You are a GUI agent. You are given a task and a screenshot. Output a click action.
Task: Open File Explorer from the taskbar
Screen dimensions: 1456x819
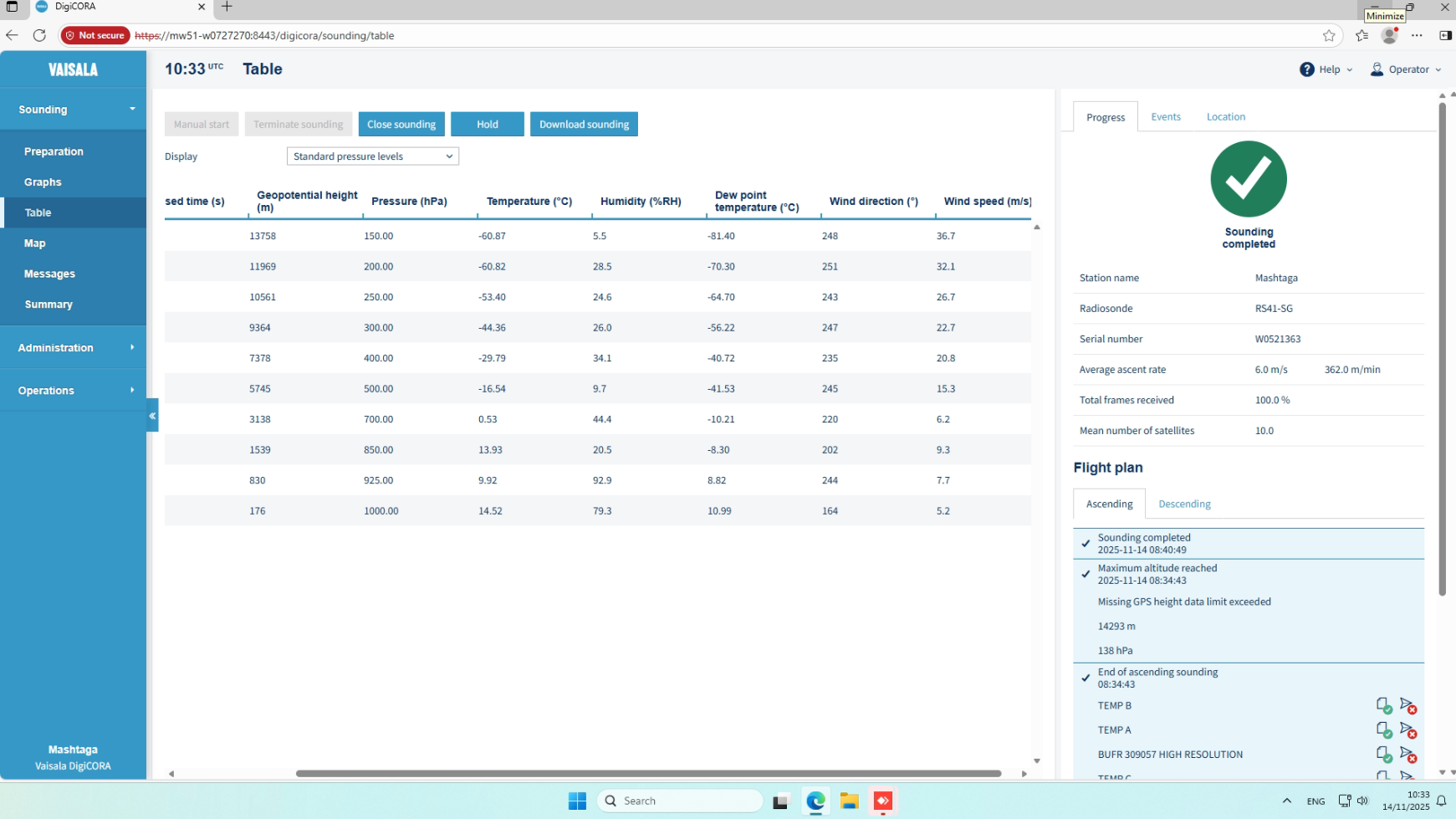pos(849,801)
